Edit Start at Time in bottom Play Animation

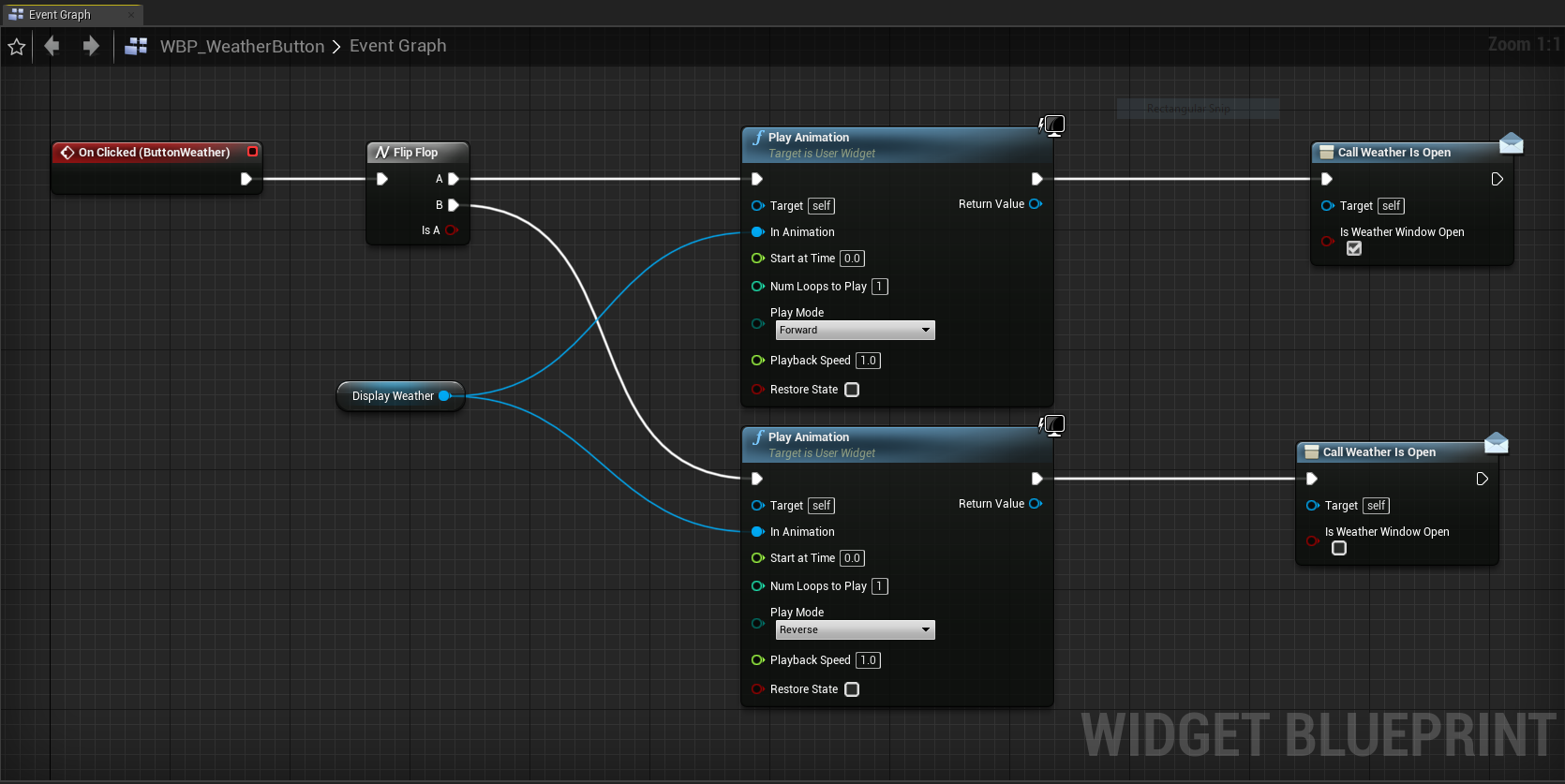(852, 558)
